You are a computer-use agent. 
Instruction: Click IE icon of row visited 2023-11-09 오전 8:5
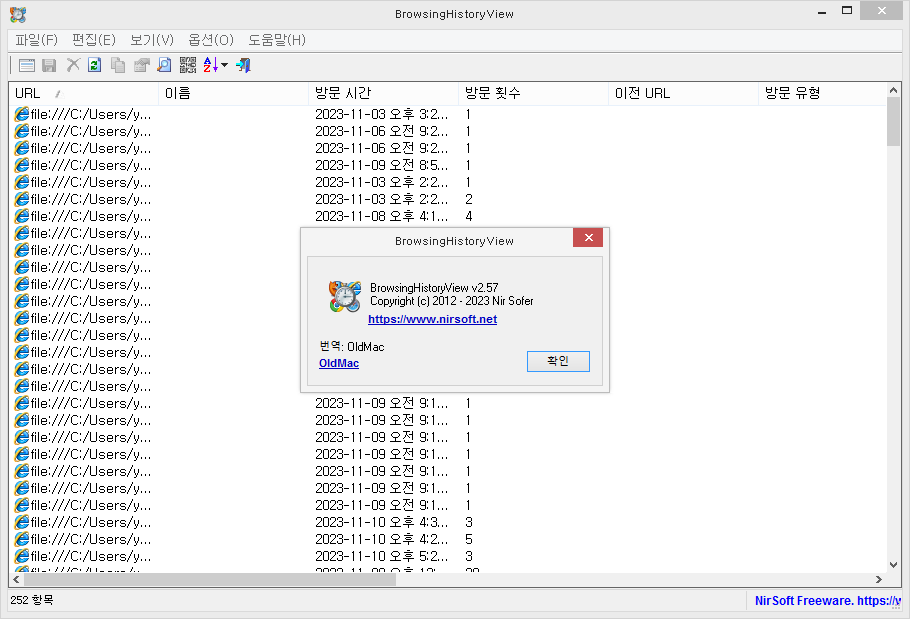pos(21,165)
